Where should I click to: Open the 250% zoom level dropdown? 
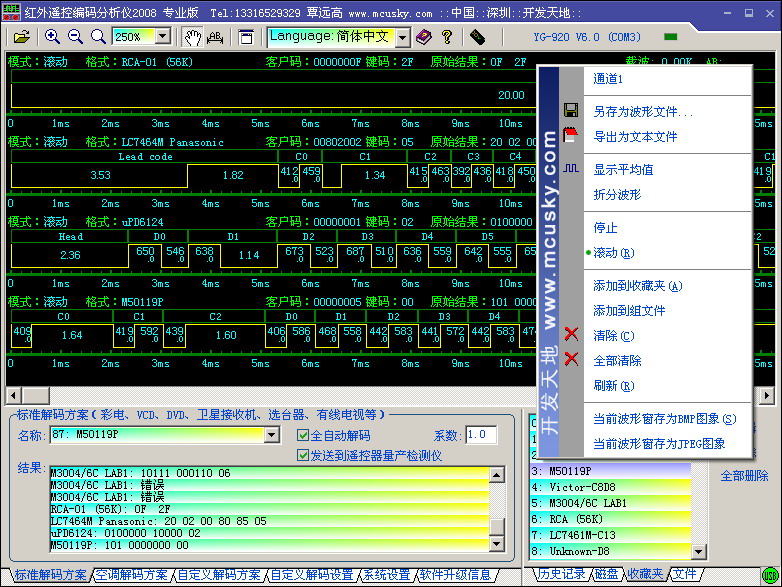point(162,37)
